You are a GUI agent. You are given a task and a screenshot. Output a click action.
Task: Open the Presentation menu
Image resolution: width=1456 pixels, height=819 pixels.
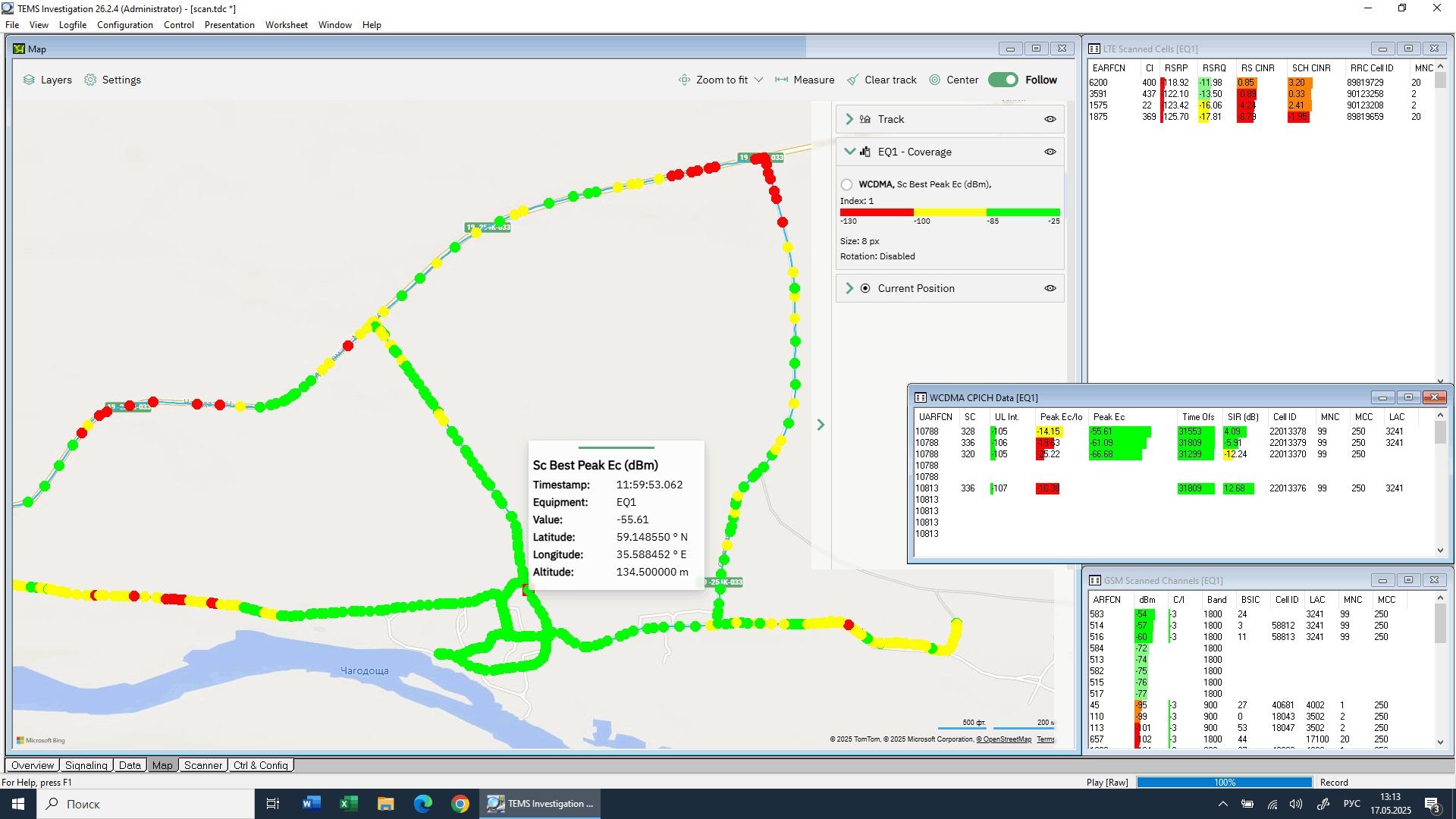[x=230, y=25]
